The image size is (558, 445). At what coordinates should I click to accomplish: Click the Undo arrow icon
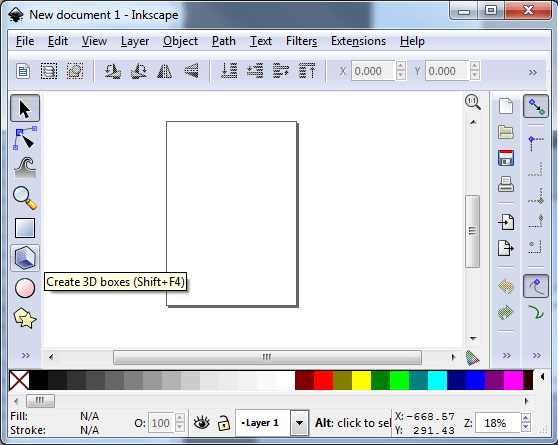[506, 286]
